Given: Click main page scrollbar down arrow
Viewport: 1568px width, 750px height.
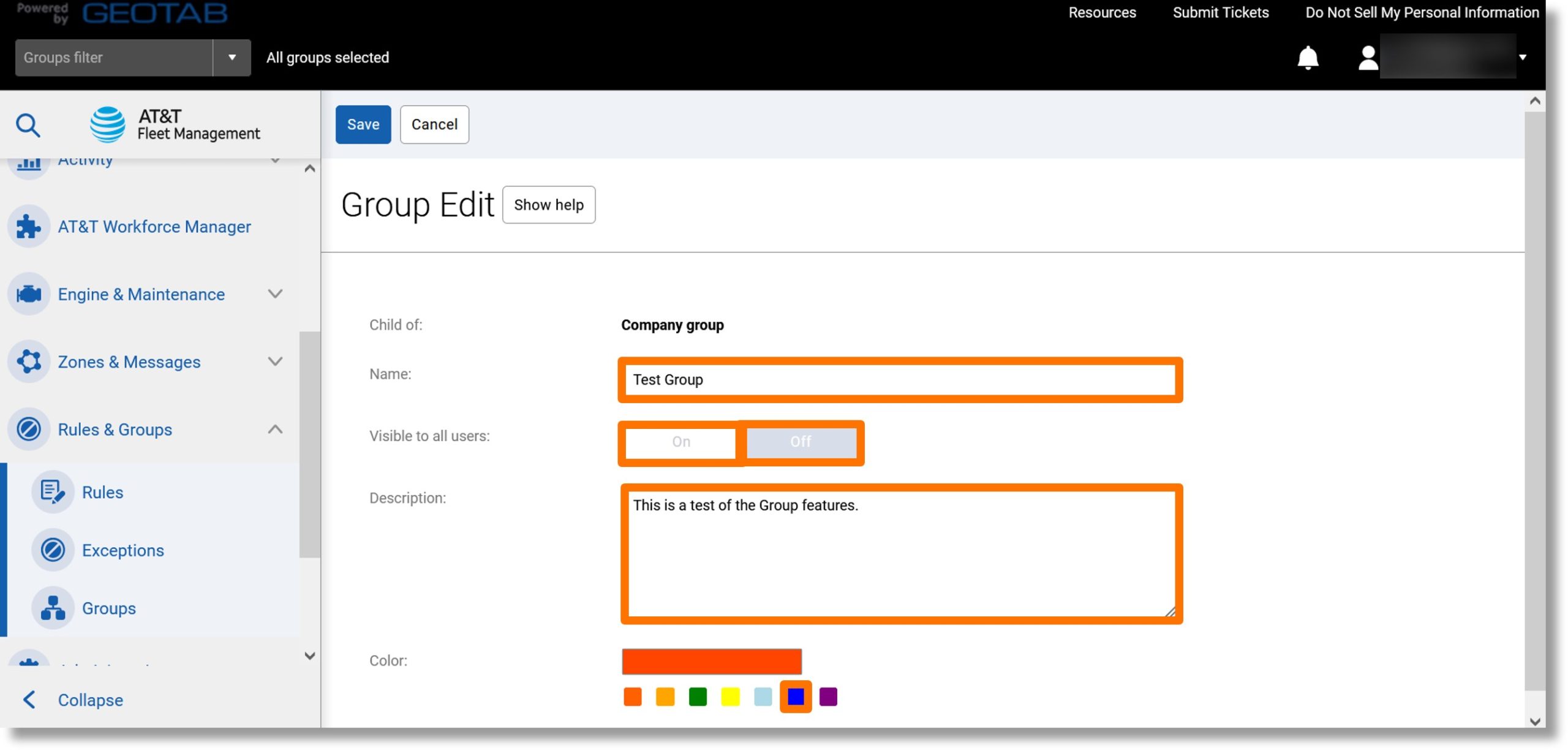Looking at the screenshot, I should pyautogui.click(x=1534, y=721).
